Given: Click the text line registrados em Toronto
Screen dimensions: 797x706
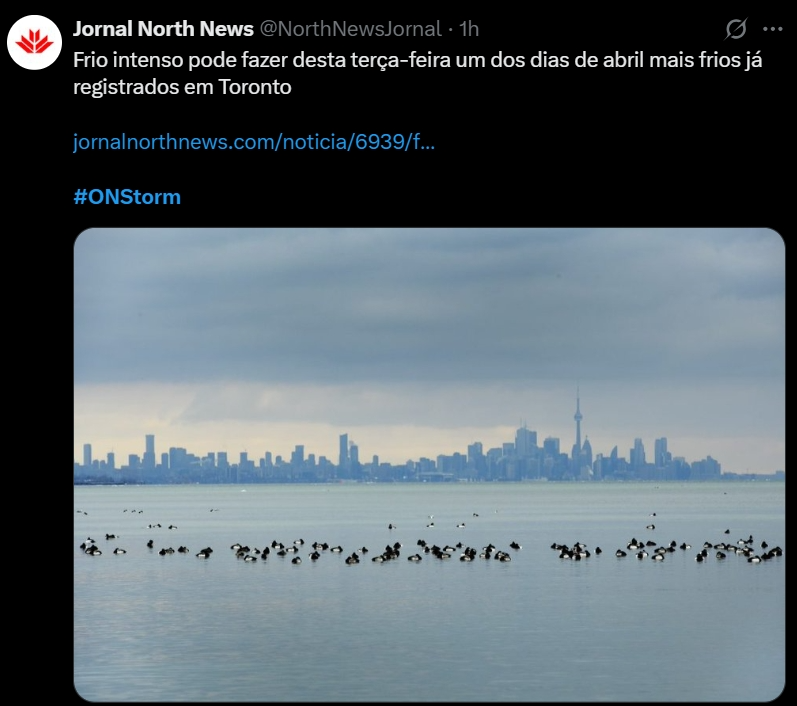Looking at the screenshot, I should pyautogui.click(x=182, y=87).
